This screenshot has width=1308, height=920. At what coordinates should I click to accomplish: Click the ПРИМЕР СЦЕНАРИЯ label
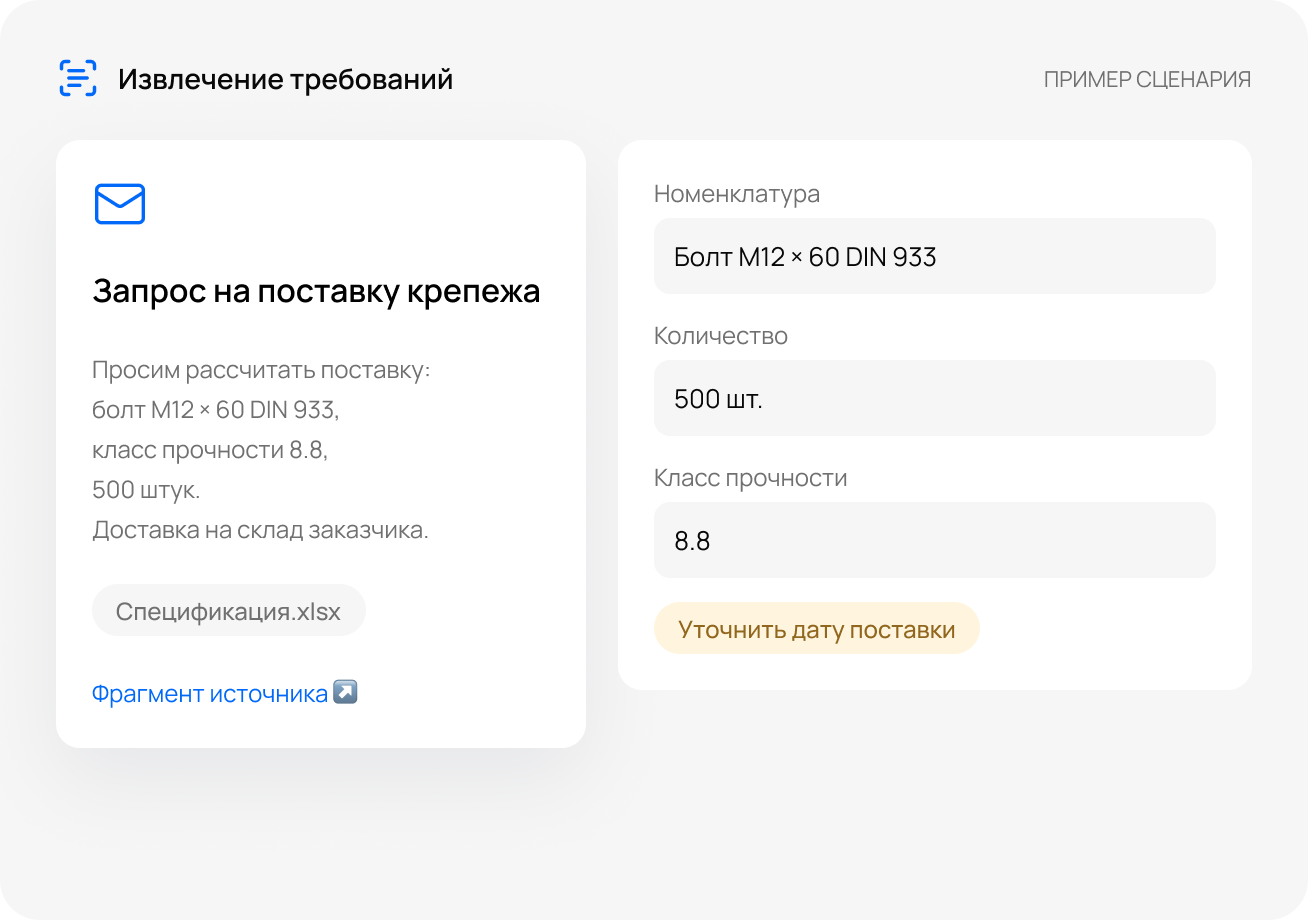pos(1147,79)
